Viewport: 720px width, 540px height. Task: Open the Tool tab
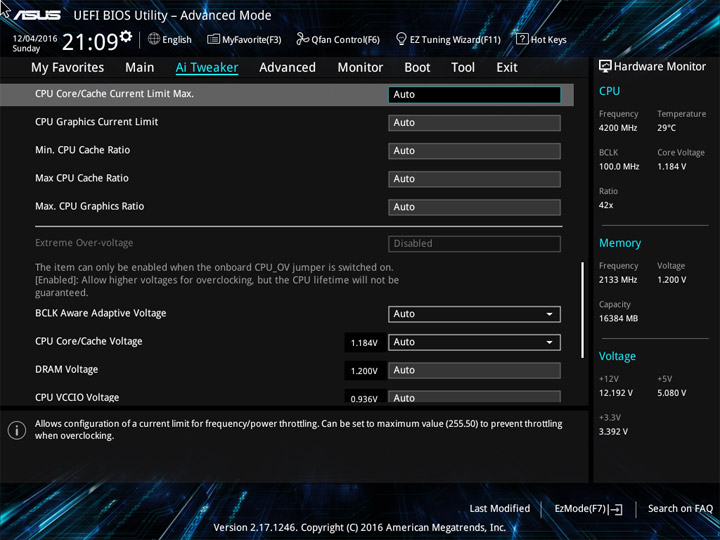pos(463,68)
